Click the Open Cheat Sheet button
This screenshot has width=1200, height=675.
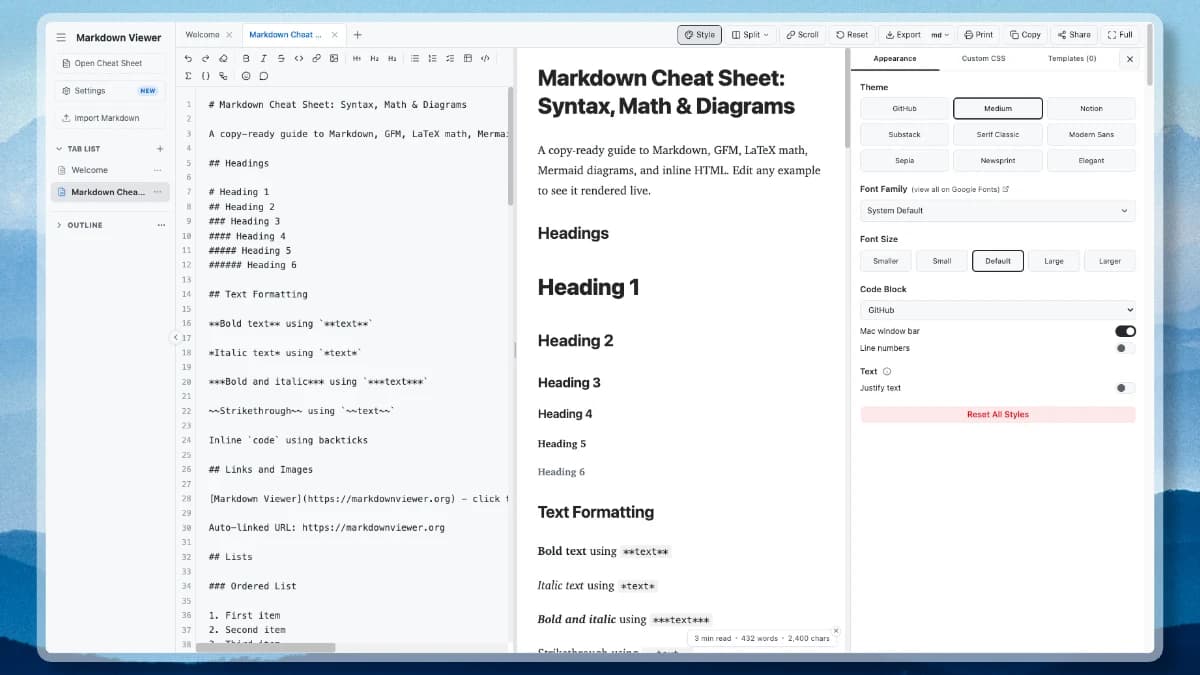[110, 63]
